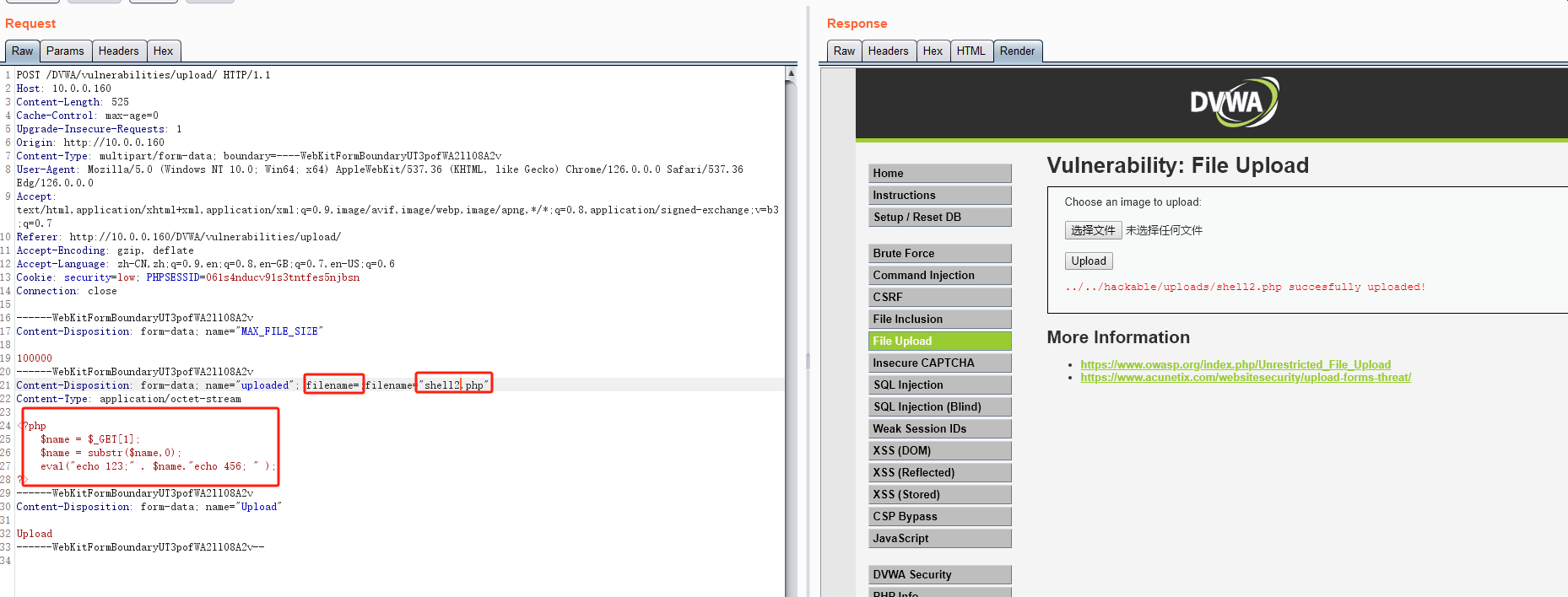1568x597 pixels.
Task: Click the multipart/form-data Content-Type header line
Action: 259,156
